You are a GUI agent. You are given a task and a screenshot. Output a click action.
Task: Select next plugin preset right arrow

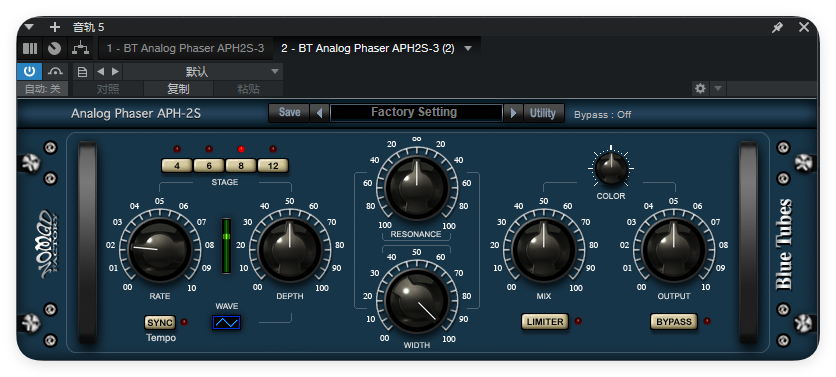(513, 113)
